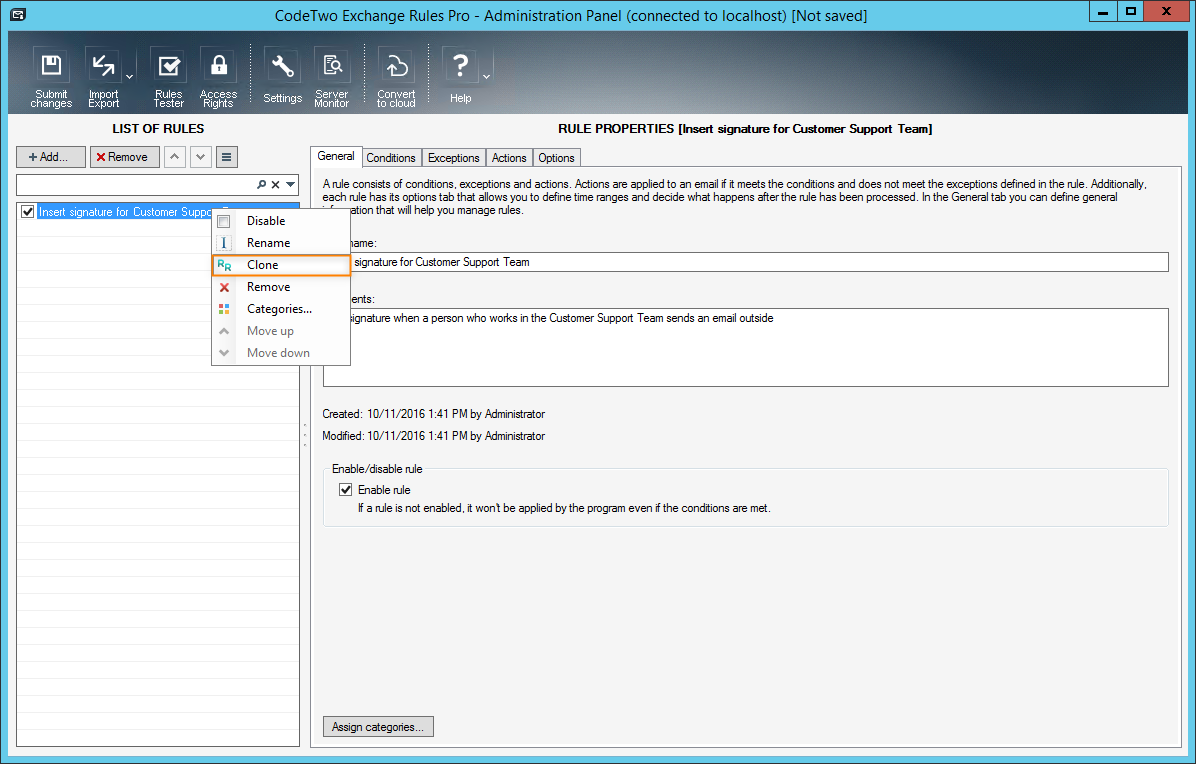
Task: Open the rules list options menu button
Action: (x=227, y=157)
